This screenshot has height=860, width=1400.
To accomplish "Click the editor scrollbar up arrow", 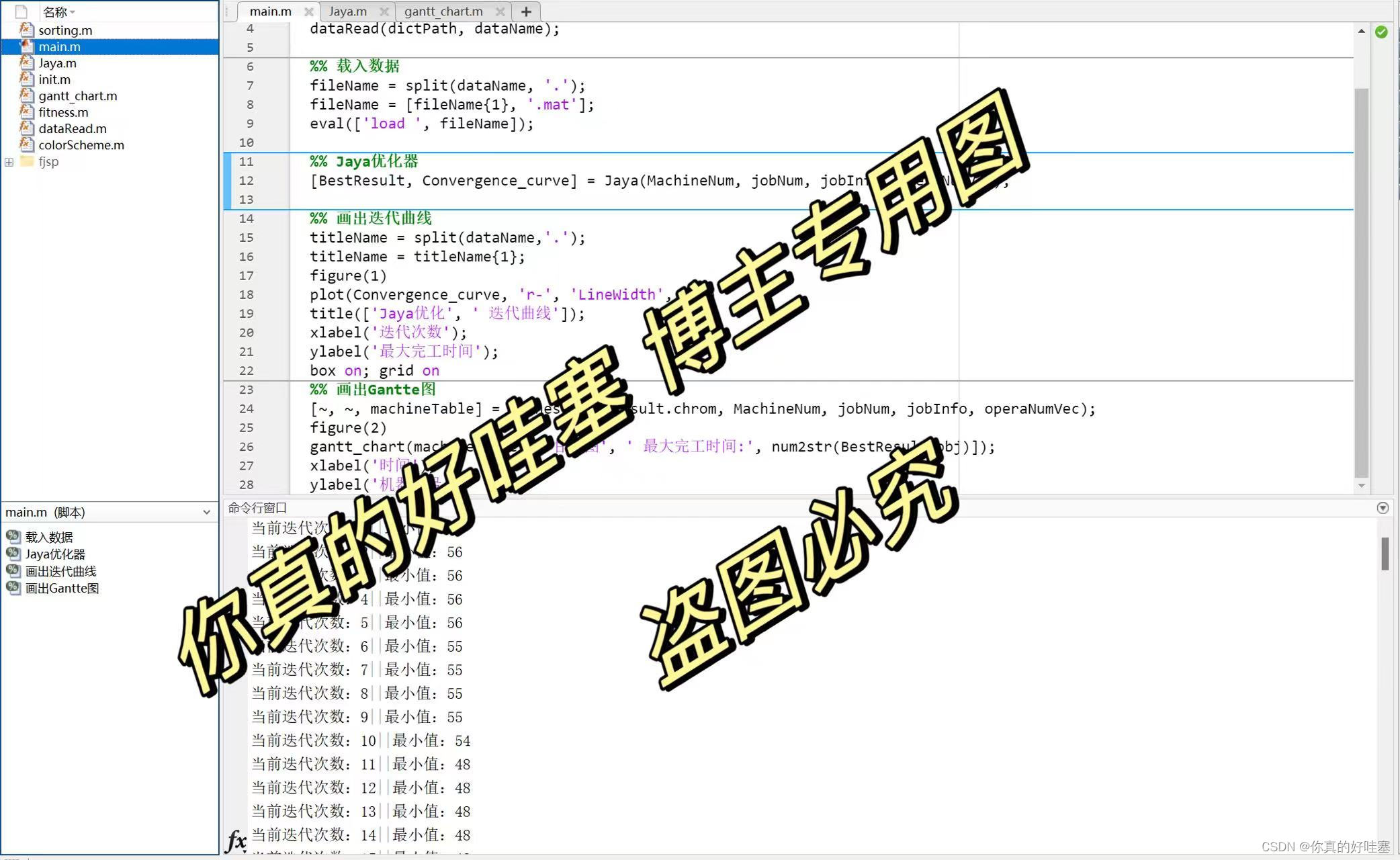I will [x=1362, y=31].
